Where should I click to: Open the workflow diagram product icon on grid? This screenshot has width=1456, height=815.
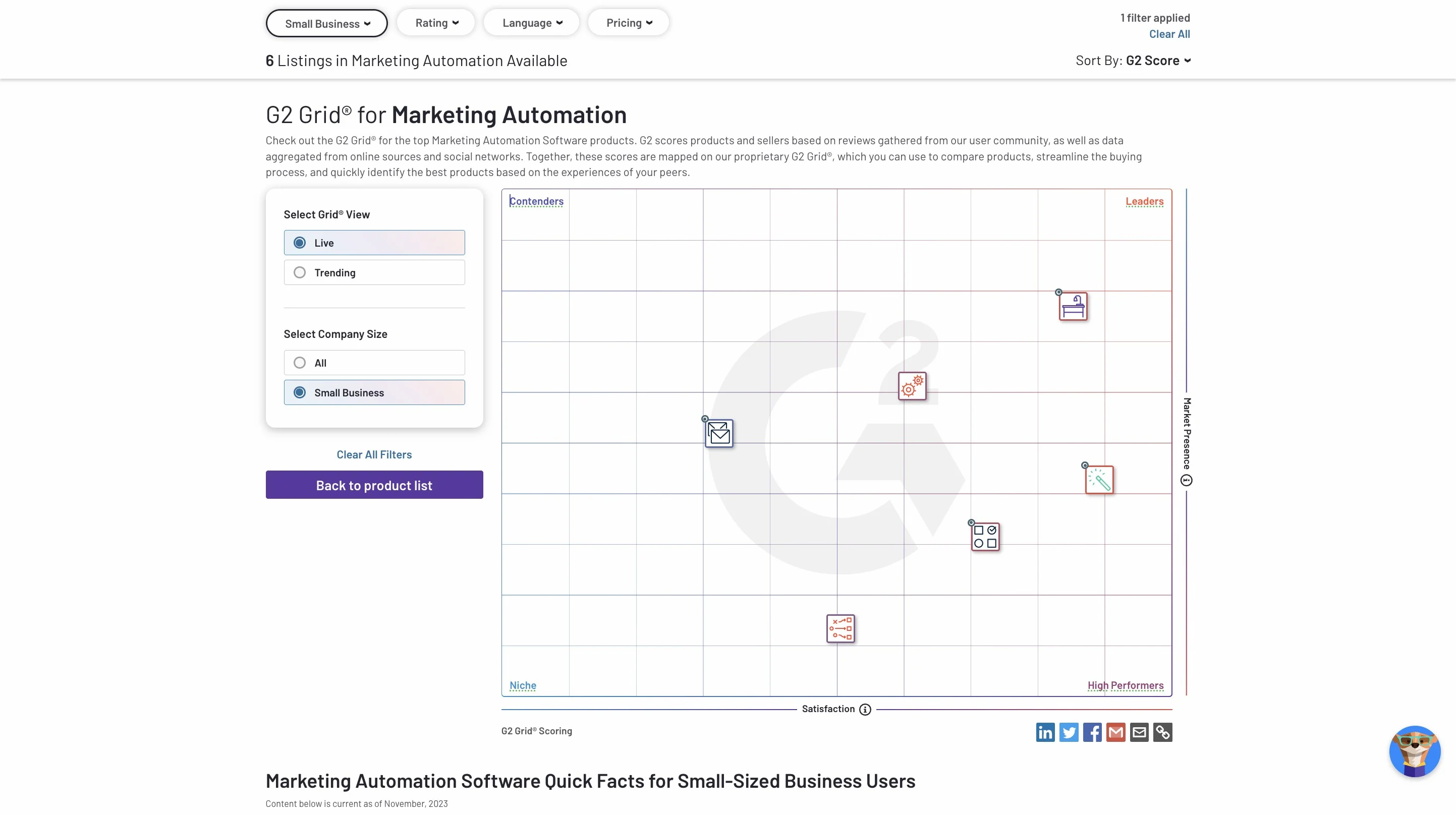(x=841, y=628)
